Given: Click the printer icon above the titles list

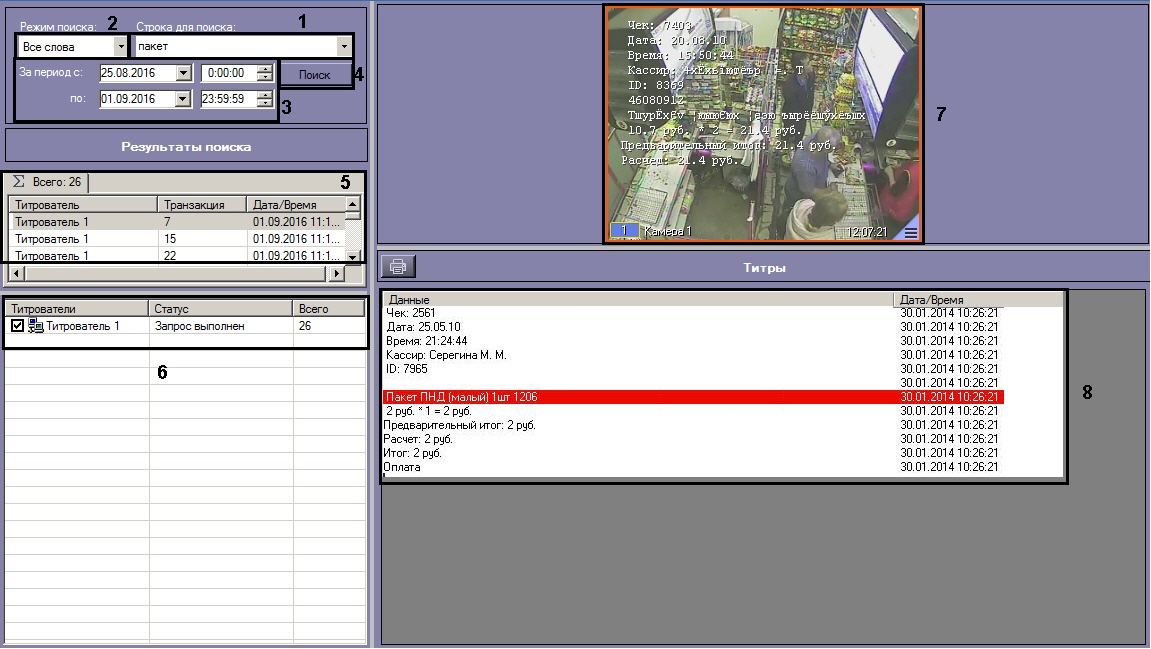Looking at the screenshot, I should [398, 267].
